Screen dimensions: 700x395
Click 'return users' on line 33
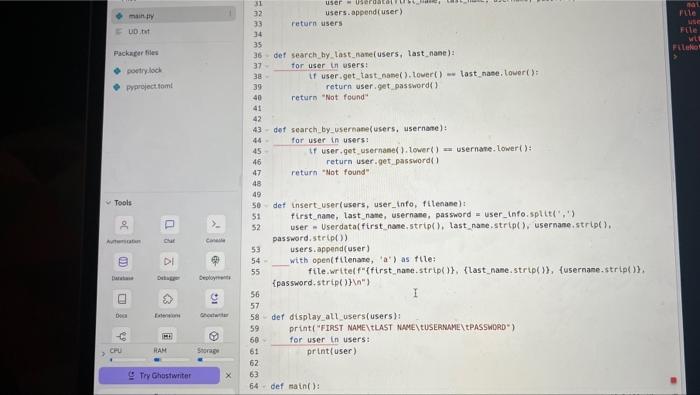click(317, 23)
